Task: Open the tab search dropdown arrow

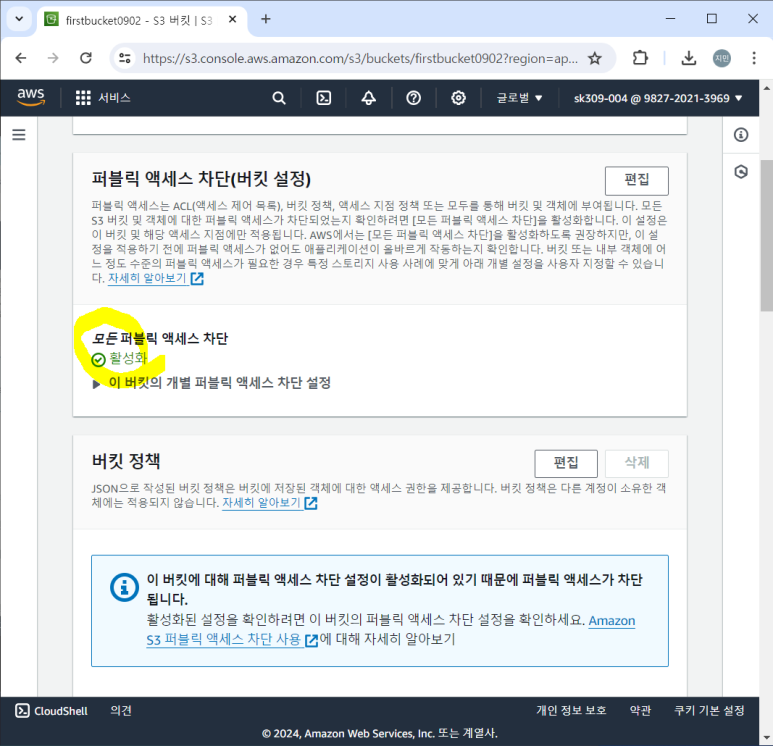Action: [x=19, y=19]
